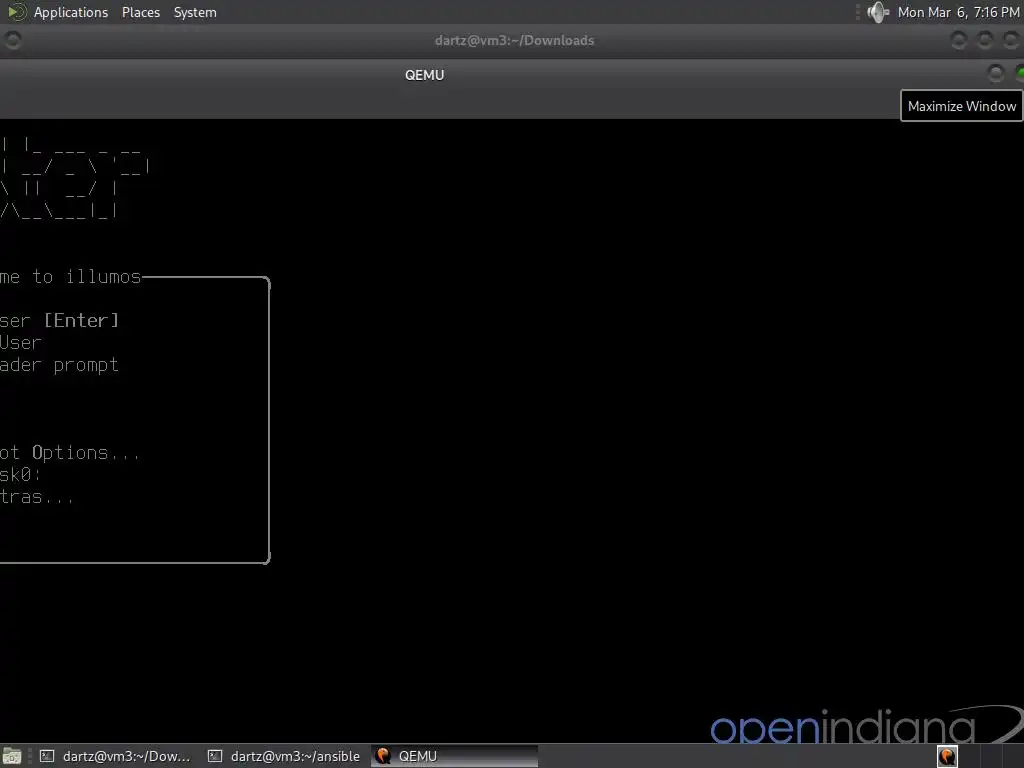1024x768 pixels.
Task: Maximize the dartz@vm3:~/Downloads terminal window
Action: point(985,40)
